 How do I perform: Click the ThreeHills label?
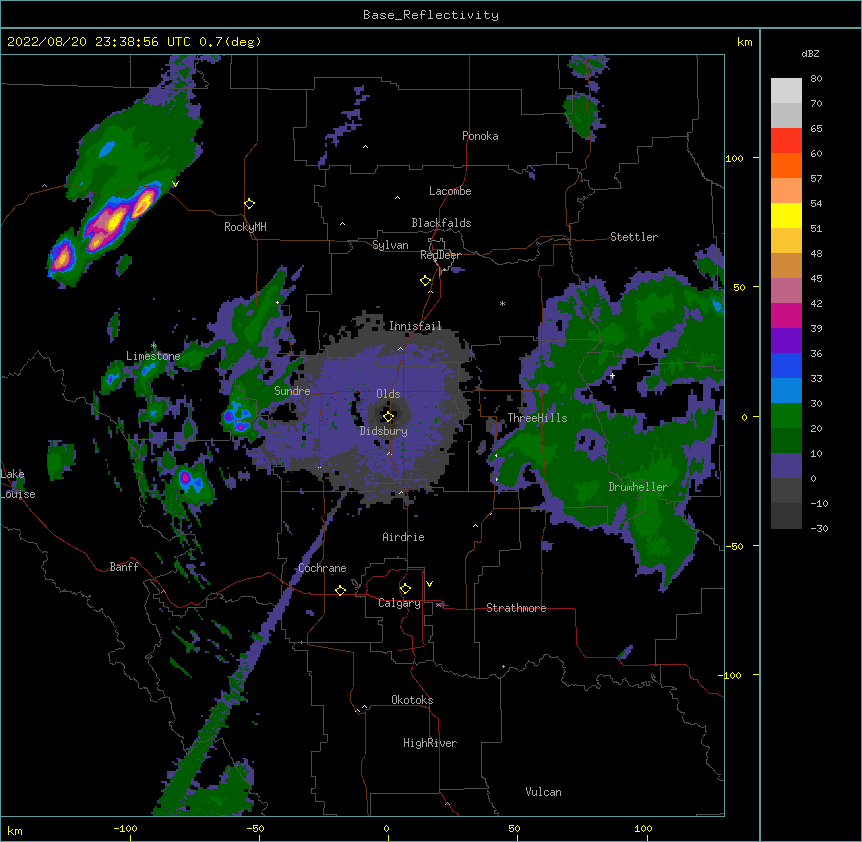pos(537,418)
